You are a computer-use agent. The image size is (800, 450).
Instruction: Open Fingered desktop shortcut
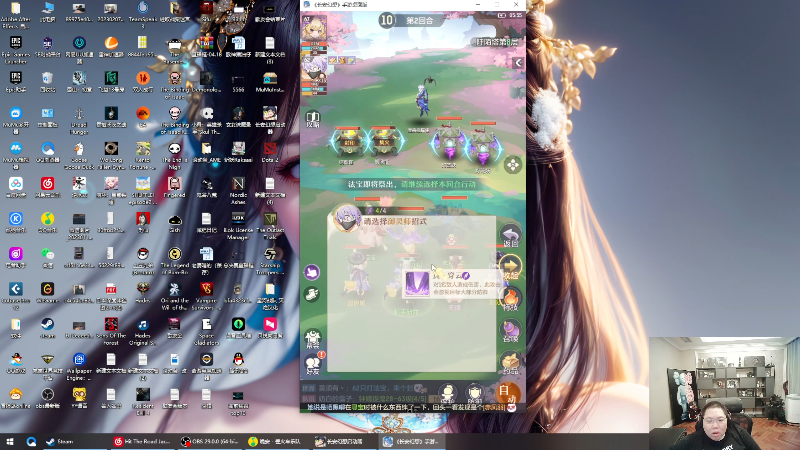(x=174, y=187)
